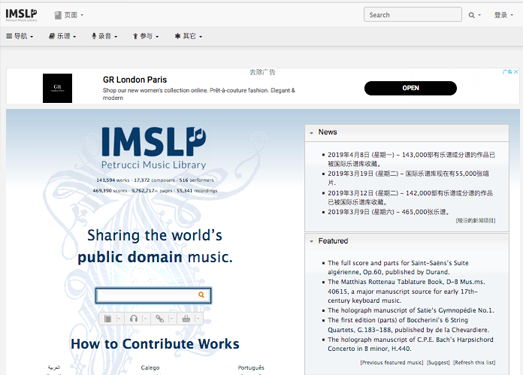
Task: Click the 2019年4月8日 news entry
Action: (411, 159)
